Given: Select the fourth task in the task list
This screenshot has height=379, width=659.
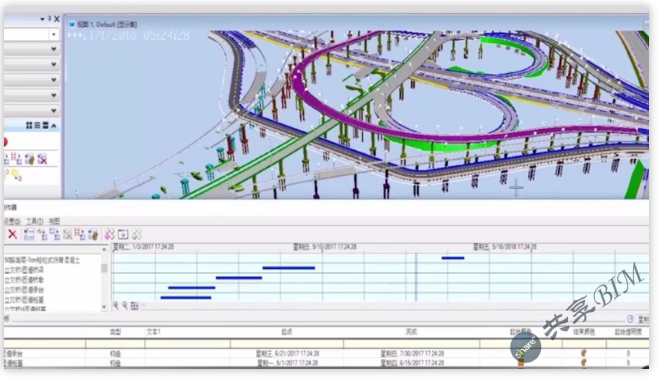Looking at the screenshot, I should point(24,290).
